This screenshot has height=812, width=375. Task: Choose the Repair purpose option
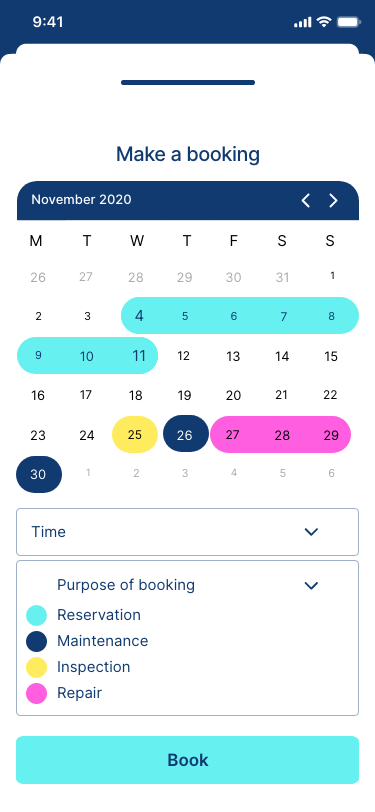(x=79, y=693)
